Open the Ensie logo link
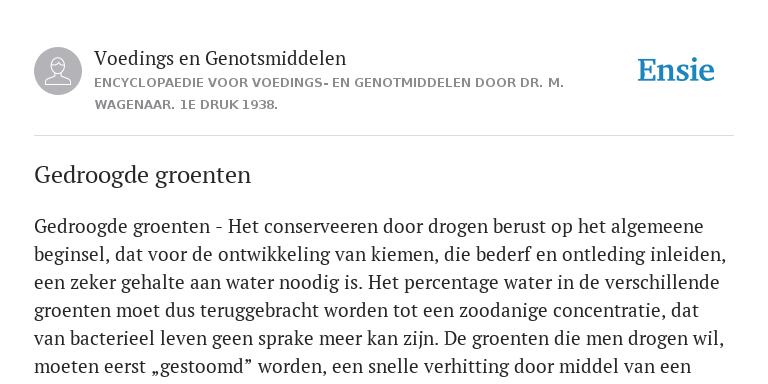The height and width of the screenshot is (384, 768). (x=675, y=70)
